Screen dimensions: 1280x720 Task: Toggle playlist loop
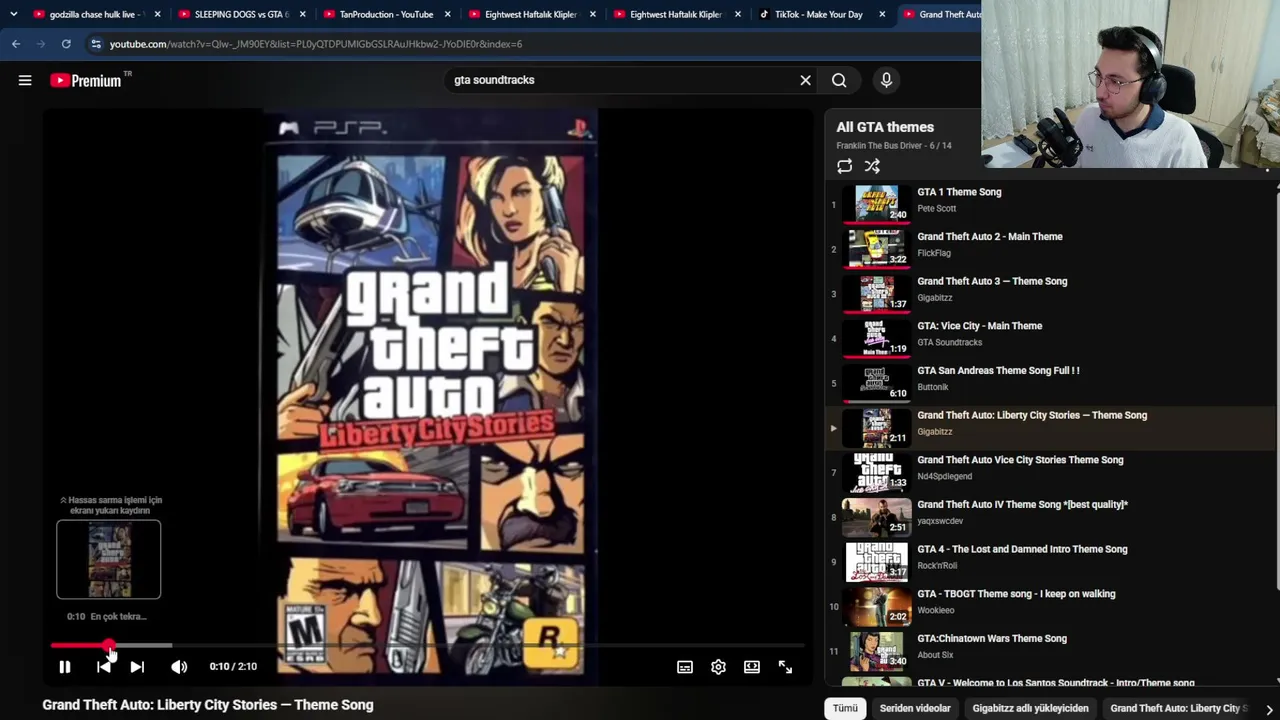coord(845,166)
